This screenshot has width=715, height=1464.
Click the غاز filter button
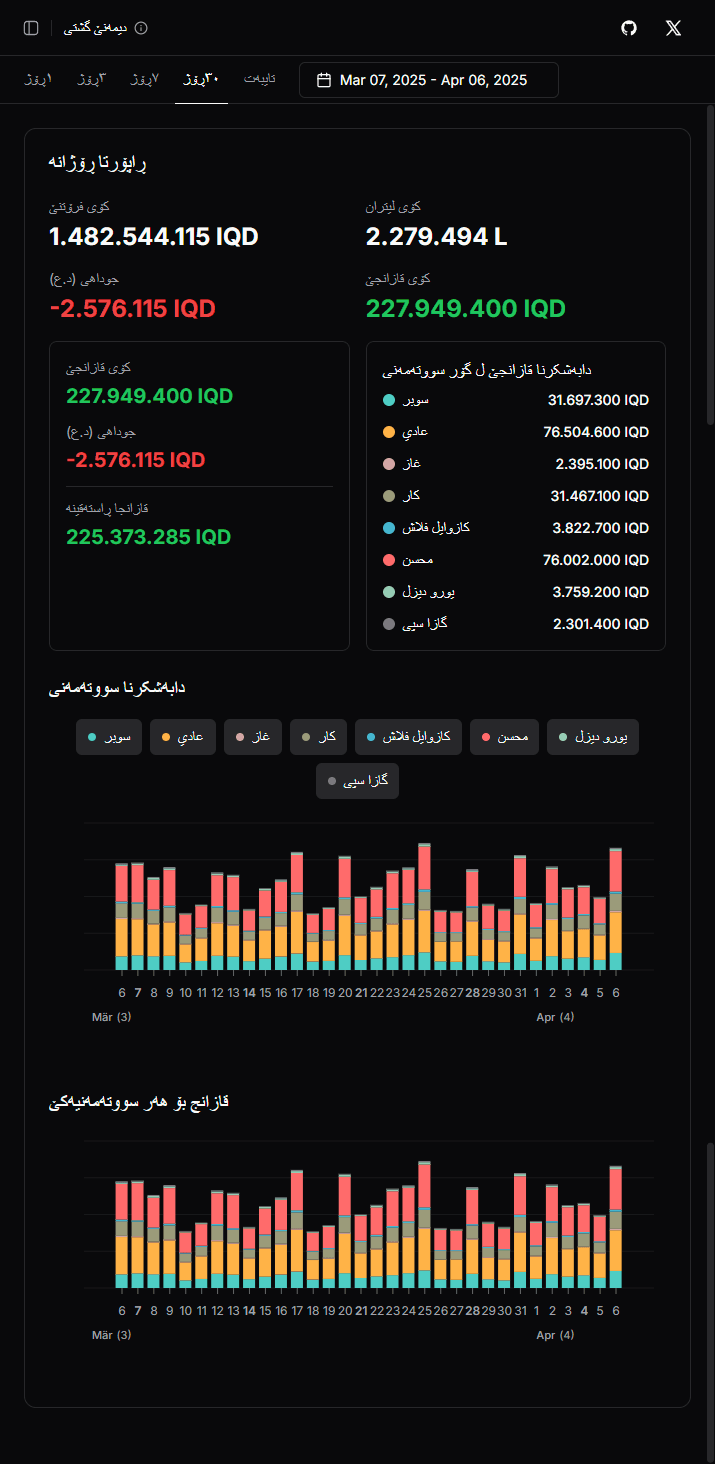click(x=253, y=737)
